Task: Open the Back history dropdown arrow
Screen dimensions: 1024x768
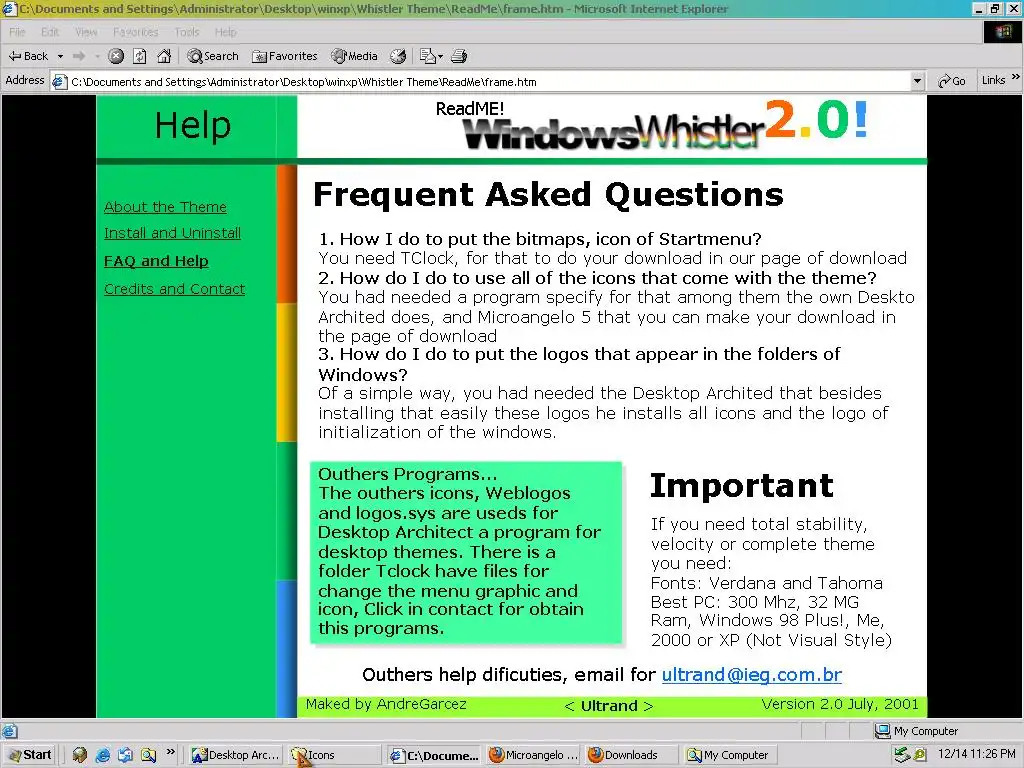Action: (60, 57)
